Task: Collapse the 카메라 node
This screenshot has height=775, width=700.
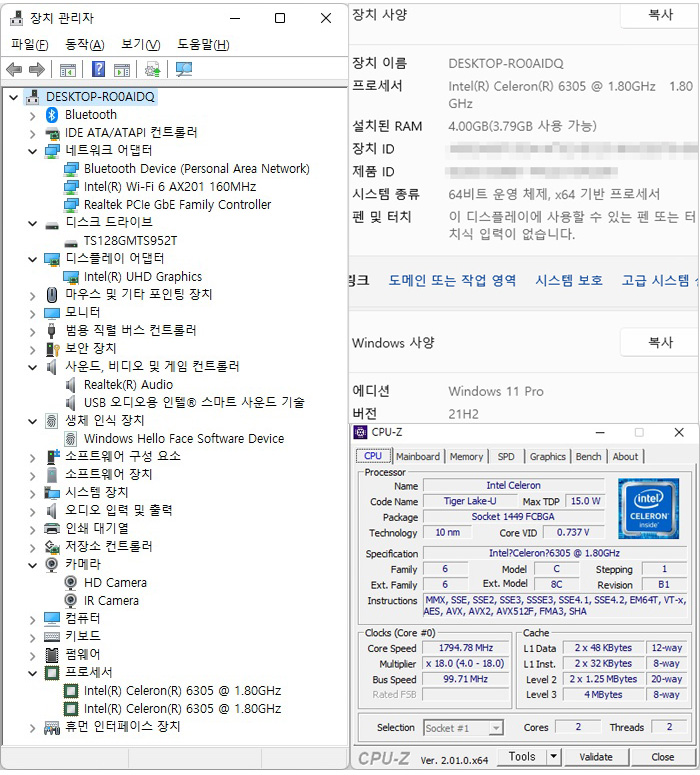Action: pyautogui.click(x=33, y=564)
